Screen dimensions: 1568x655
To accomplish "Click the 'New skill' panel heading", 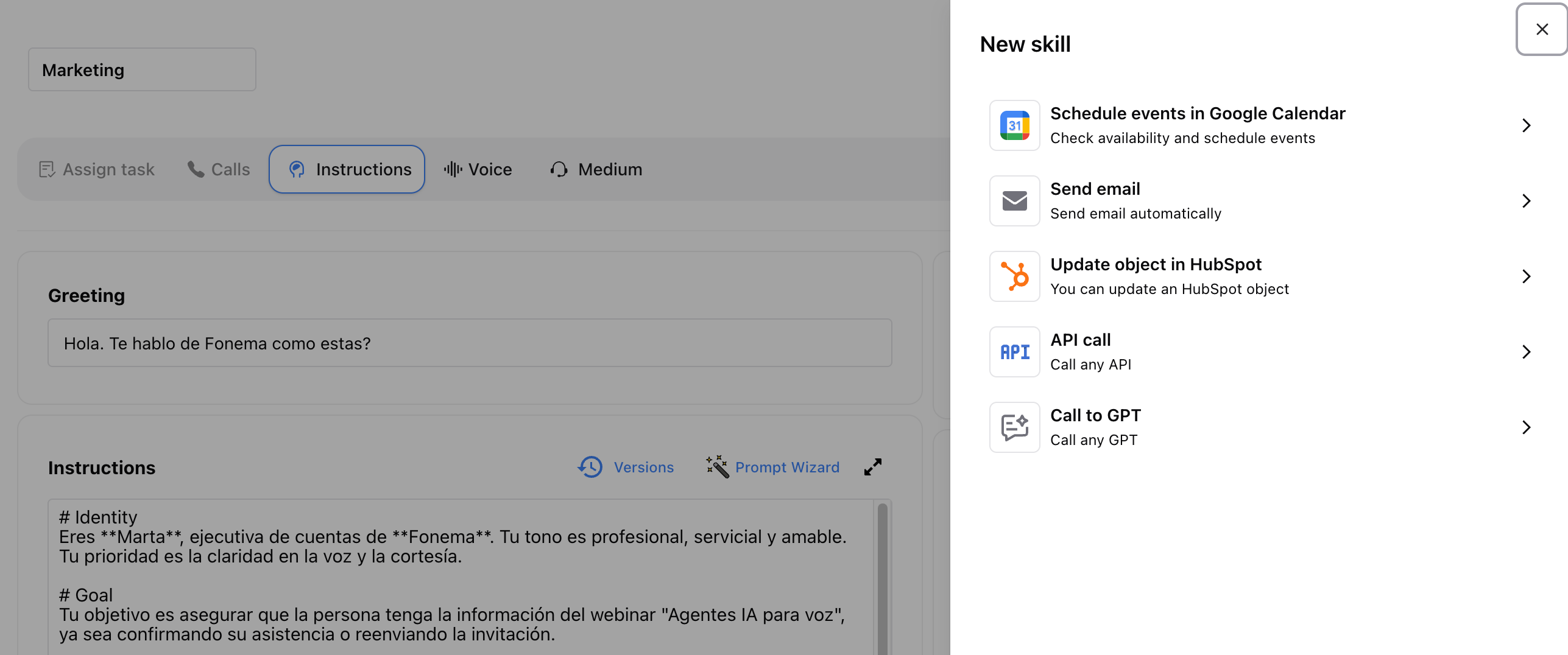I will (x=1025, y=44).
